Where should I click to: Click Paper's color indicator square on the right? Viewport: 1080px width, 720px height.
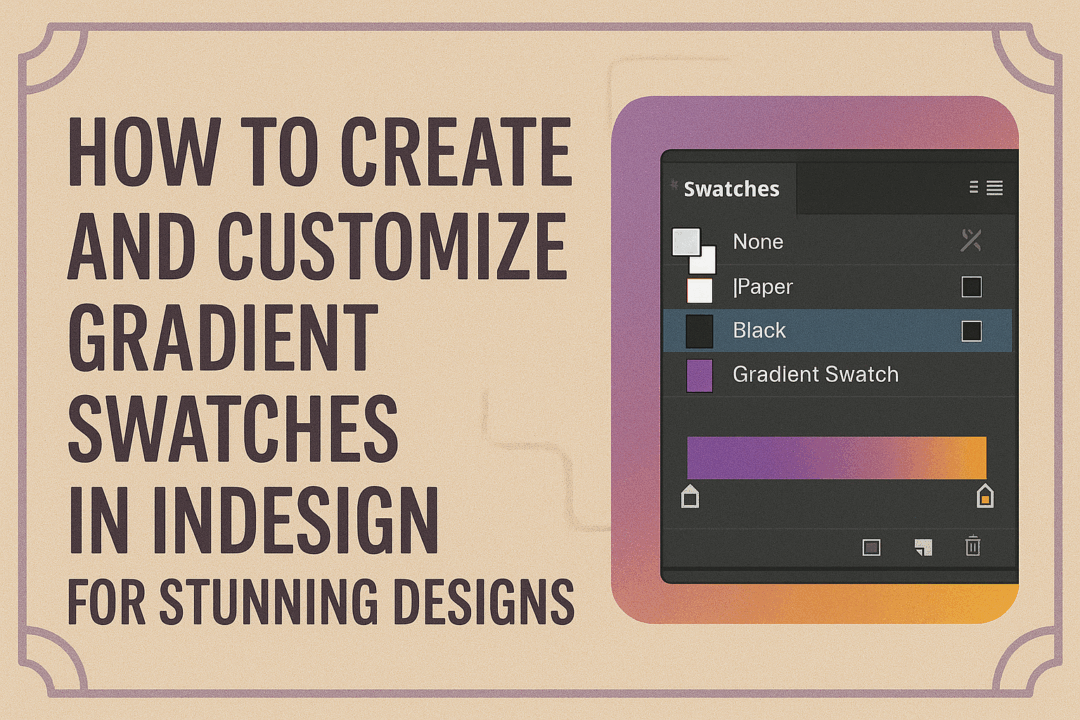click(x=971, y=287)
